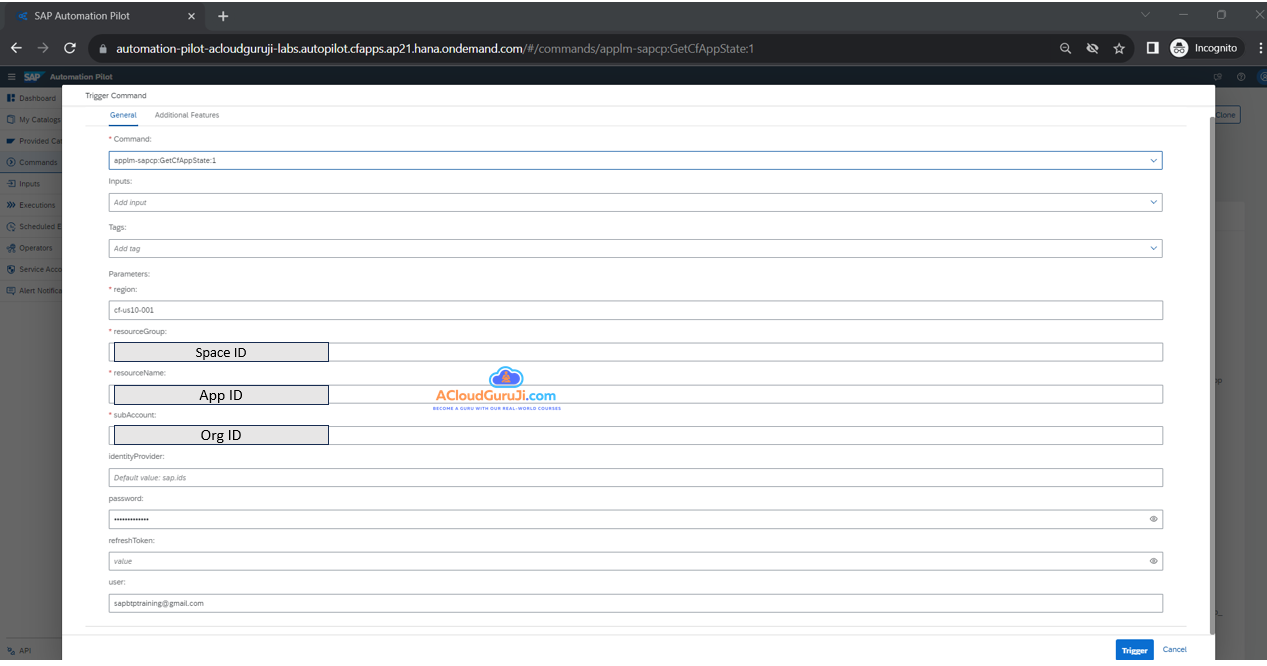This screenshot has width=1267, height=666.
Task: Show password with the eye icon
Action: 1153,519
